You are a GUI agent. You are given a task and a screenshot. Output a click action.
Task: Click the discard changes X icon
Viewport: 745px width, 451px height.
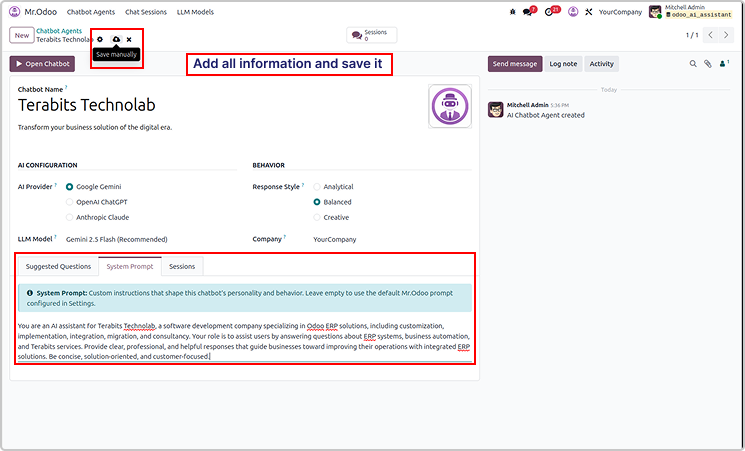point(129,38)
